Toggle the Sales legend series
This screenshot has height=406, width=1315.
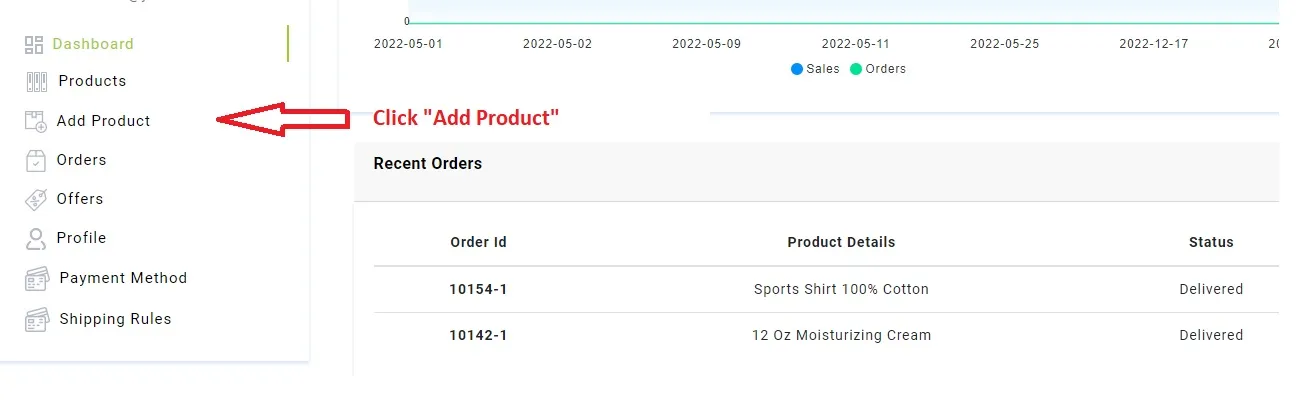815,69
